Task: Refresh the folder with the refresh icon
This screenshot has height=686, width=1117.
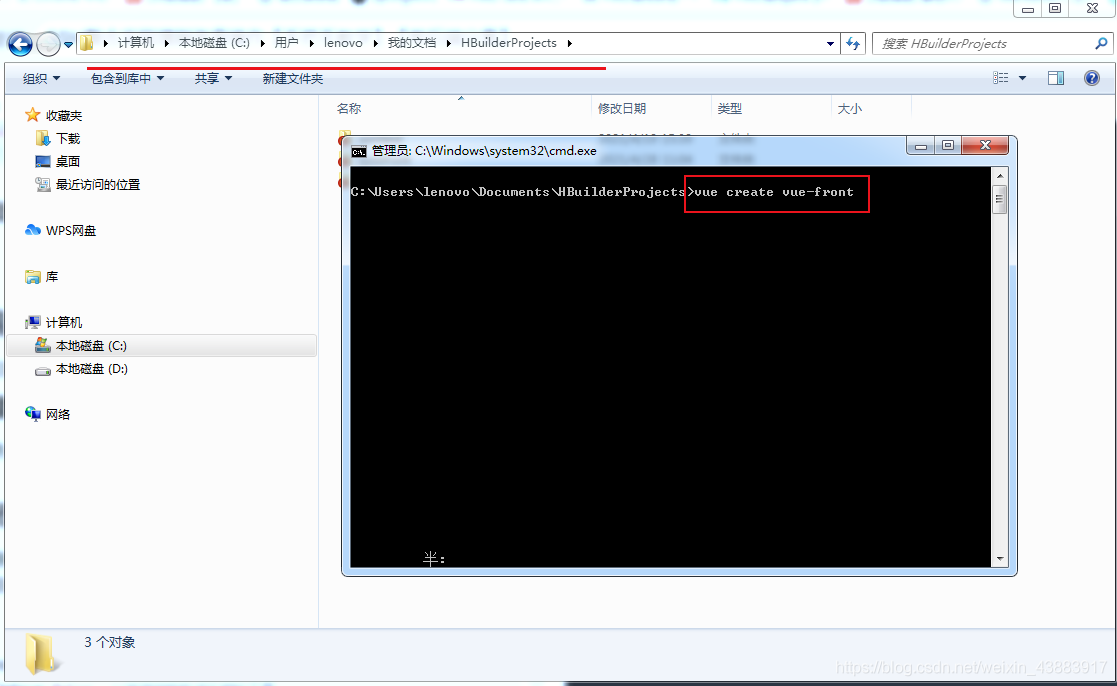Action: [x=853, y=43]
